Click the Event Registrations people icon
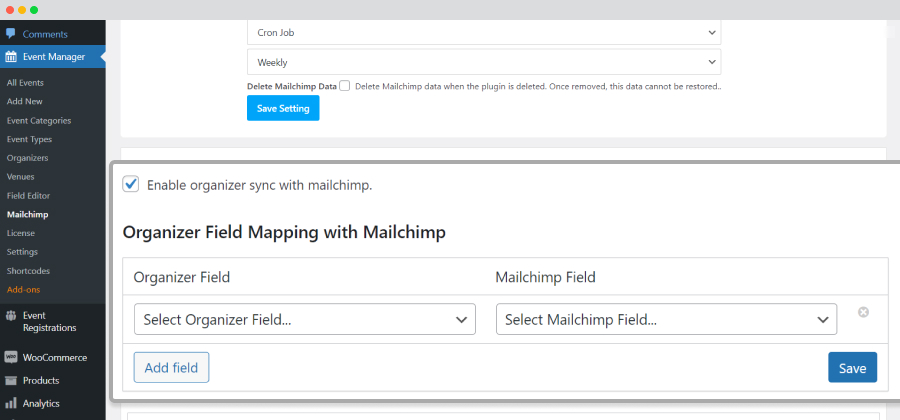900x420 pixels. 10,315
